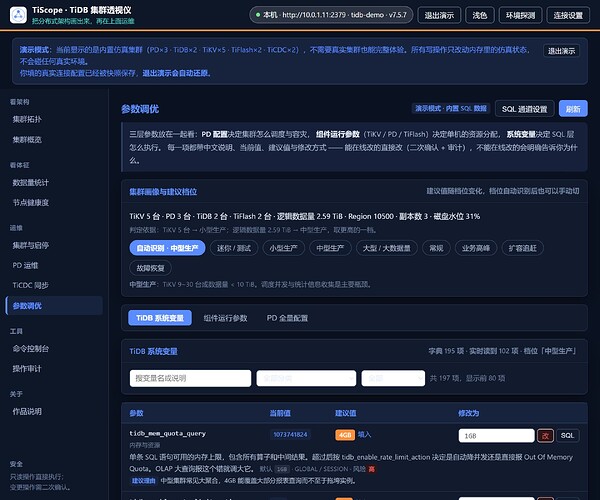600x500 pixels.
Task: Select the 扩容追赶 scenario chip
Action: coord(522,248)
